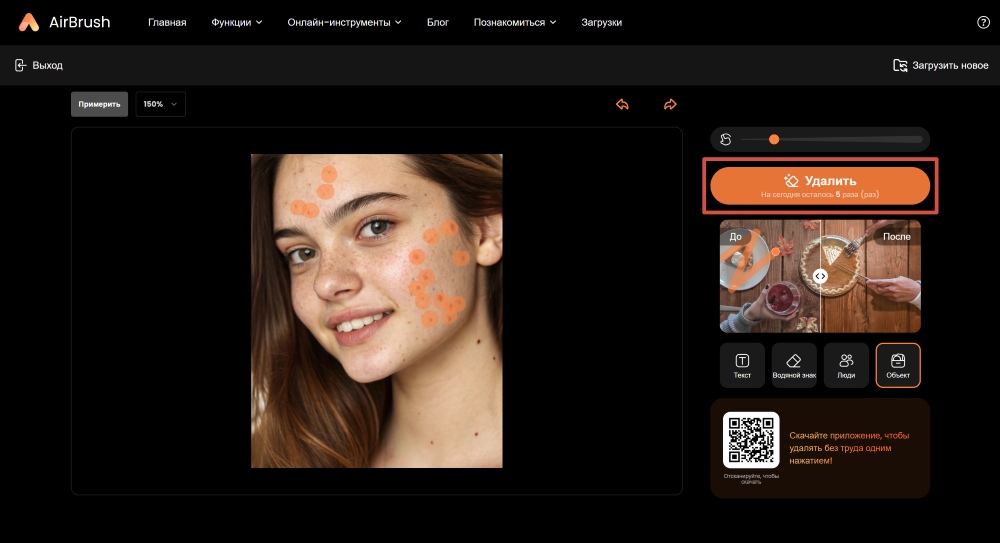
Task: Click the before/after comparison divider handle
Action: [x=820, y=276]
